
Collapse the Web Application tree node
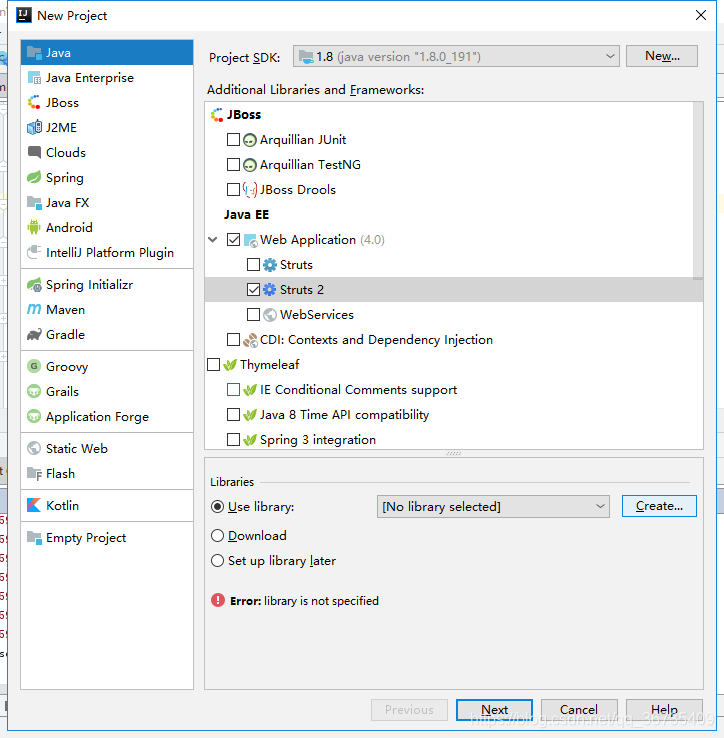coord(213,240)
